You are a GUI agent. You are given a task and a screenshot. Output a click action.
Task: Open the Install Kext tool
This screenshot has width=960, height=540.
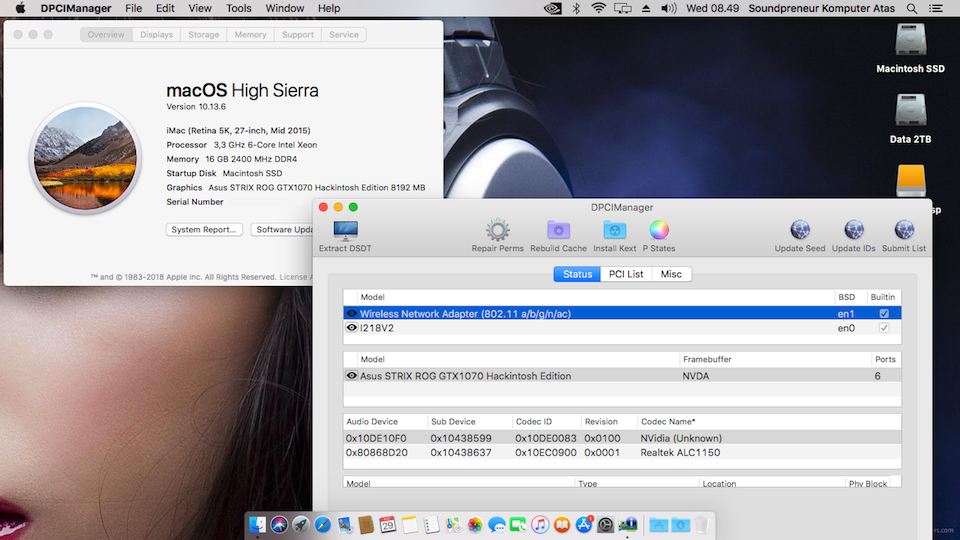click(x=614, y=230)
